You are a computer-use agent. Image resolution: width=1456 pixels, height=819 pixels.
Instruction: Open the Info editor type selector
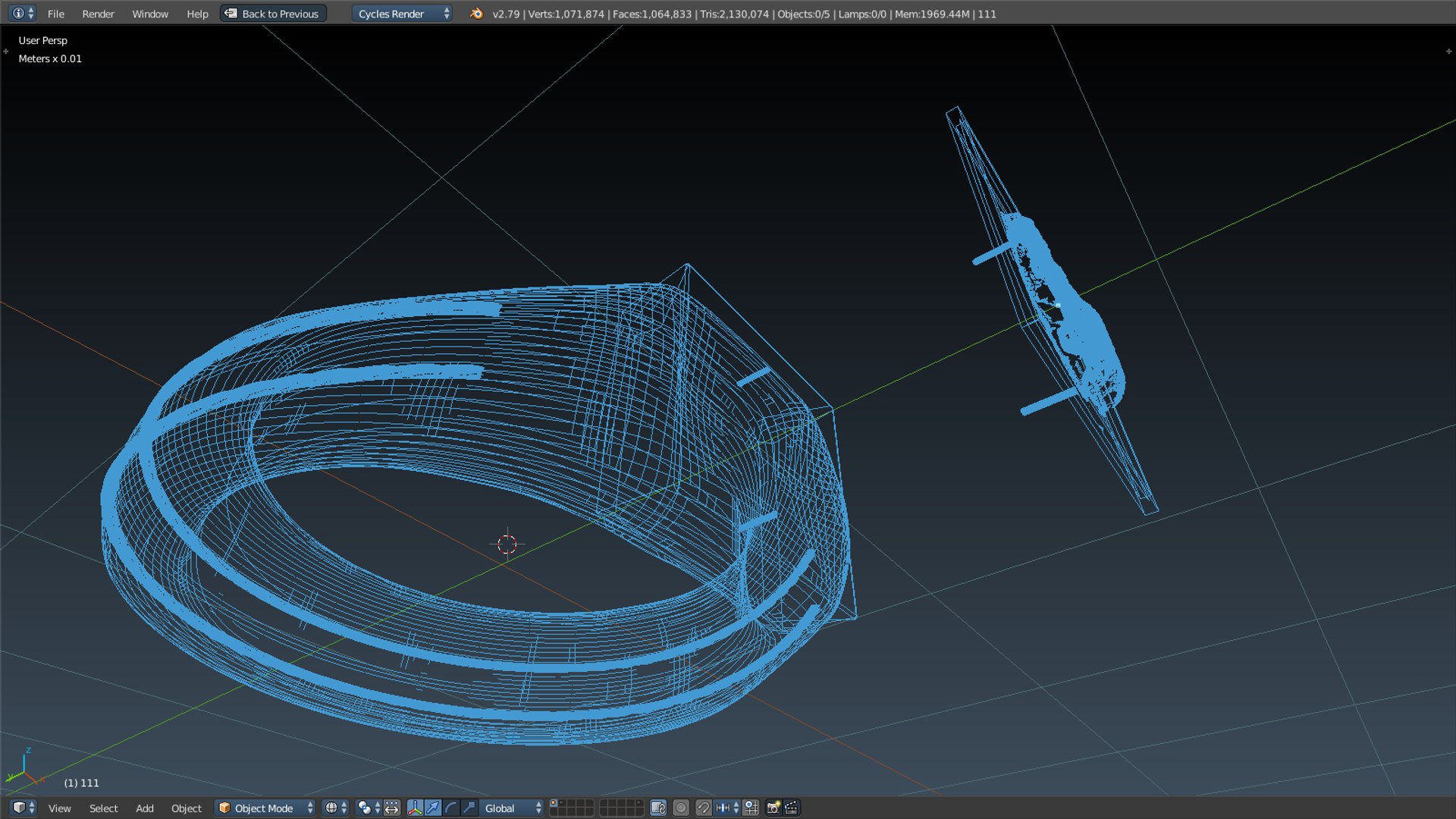coord(23,13)
